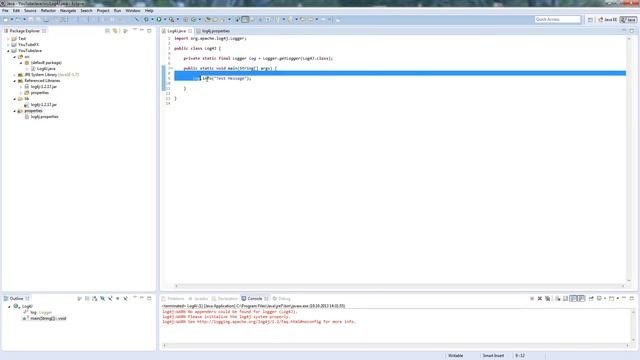
Task: Select the Java perspective button
Action: (628, 20)
